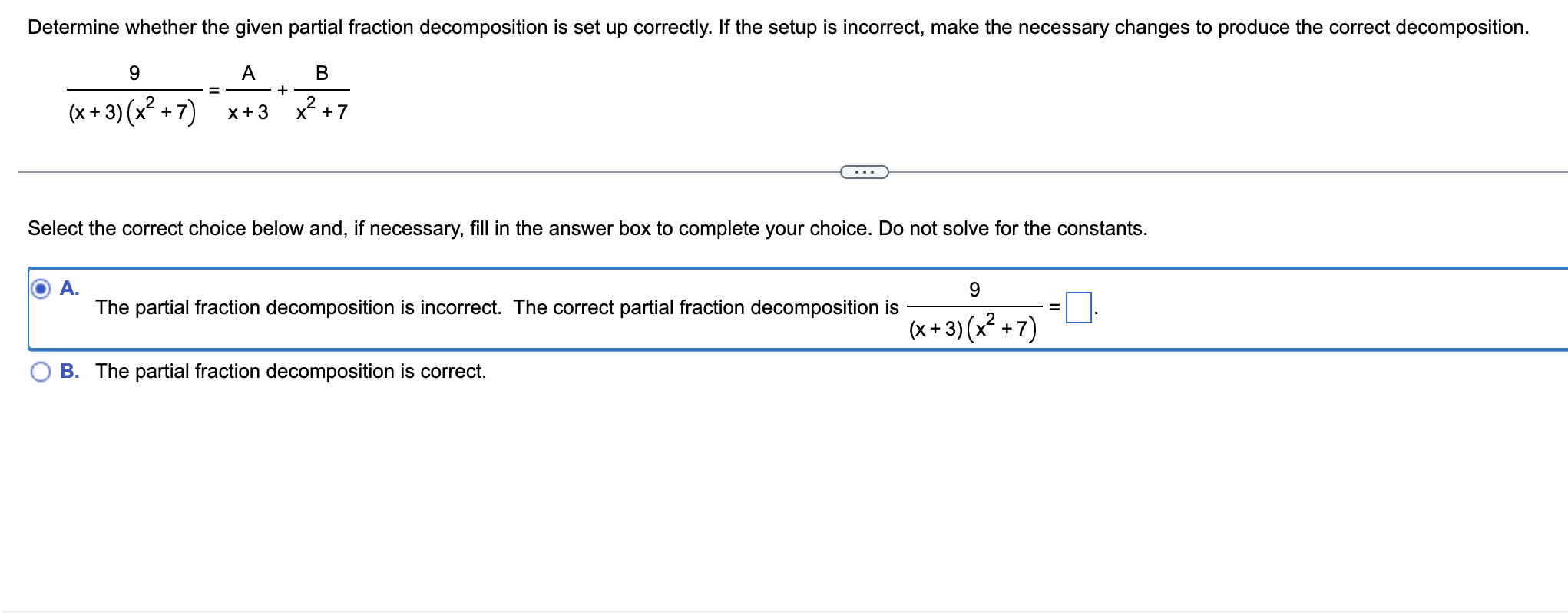
Task: Choose option B stating decomposition is correct
Action: [39, 371]
